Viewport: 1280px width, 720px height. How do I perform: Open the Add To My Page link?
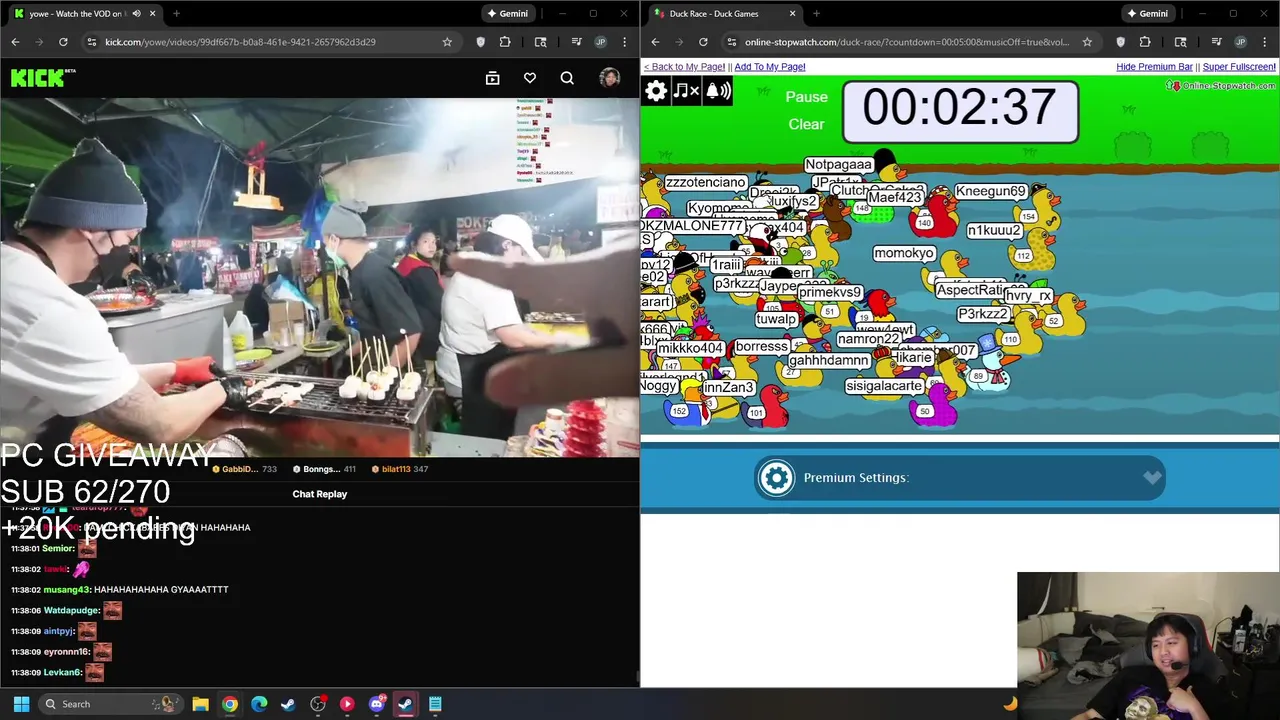(x=770, y=67)
